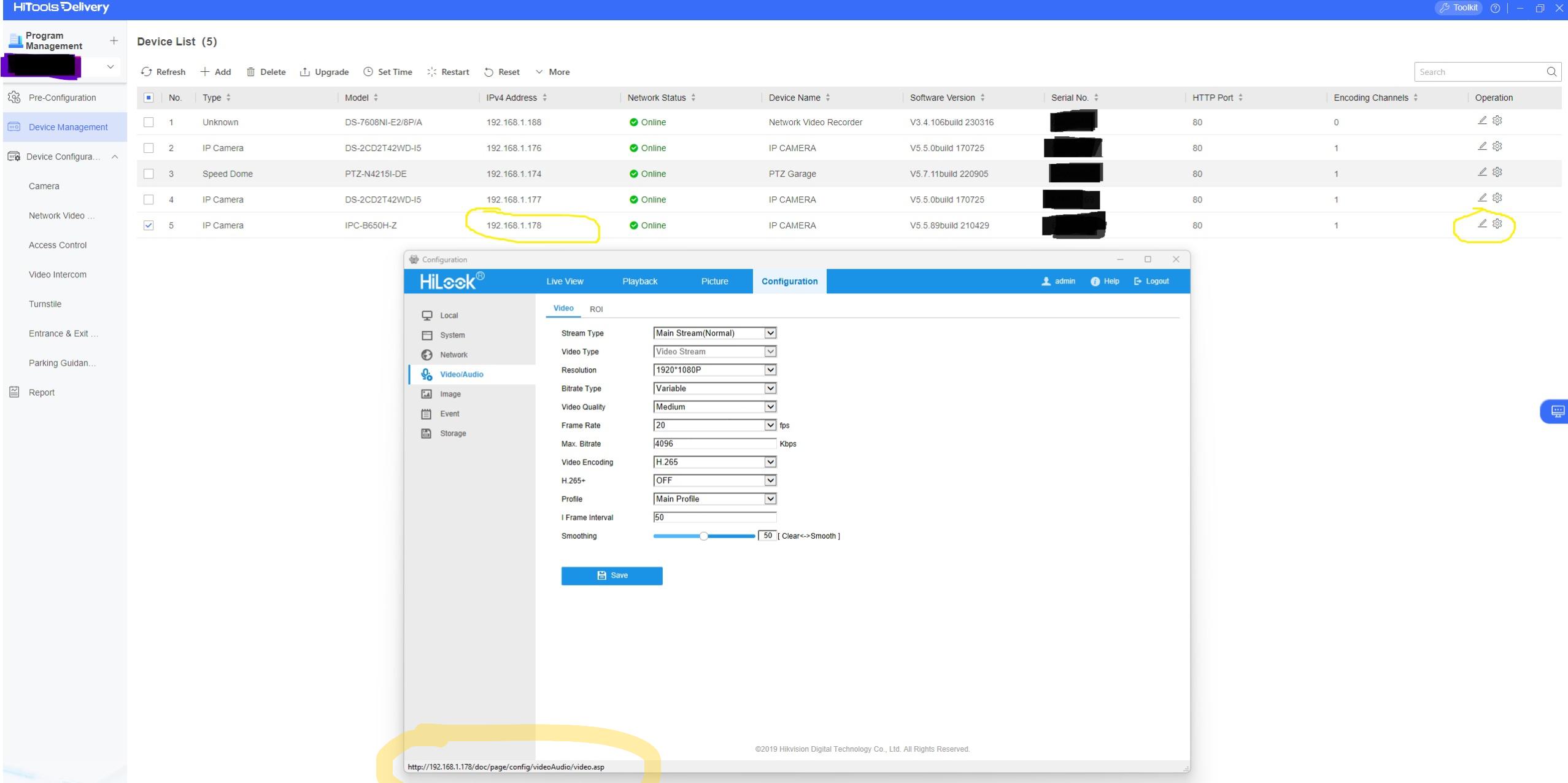Open the More dropdown in toolbar
Viewport: 1568px width, 783px height.
552,72
